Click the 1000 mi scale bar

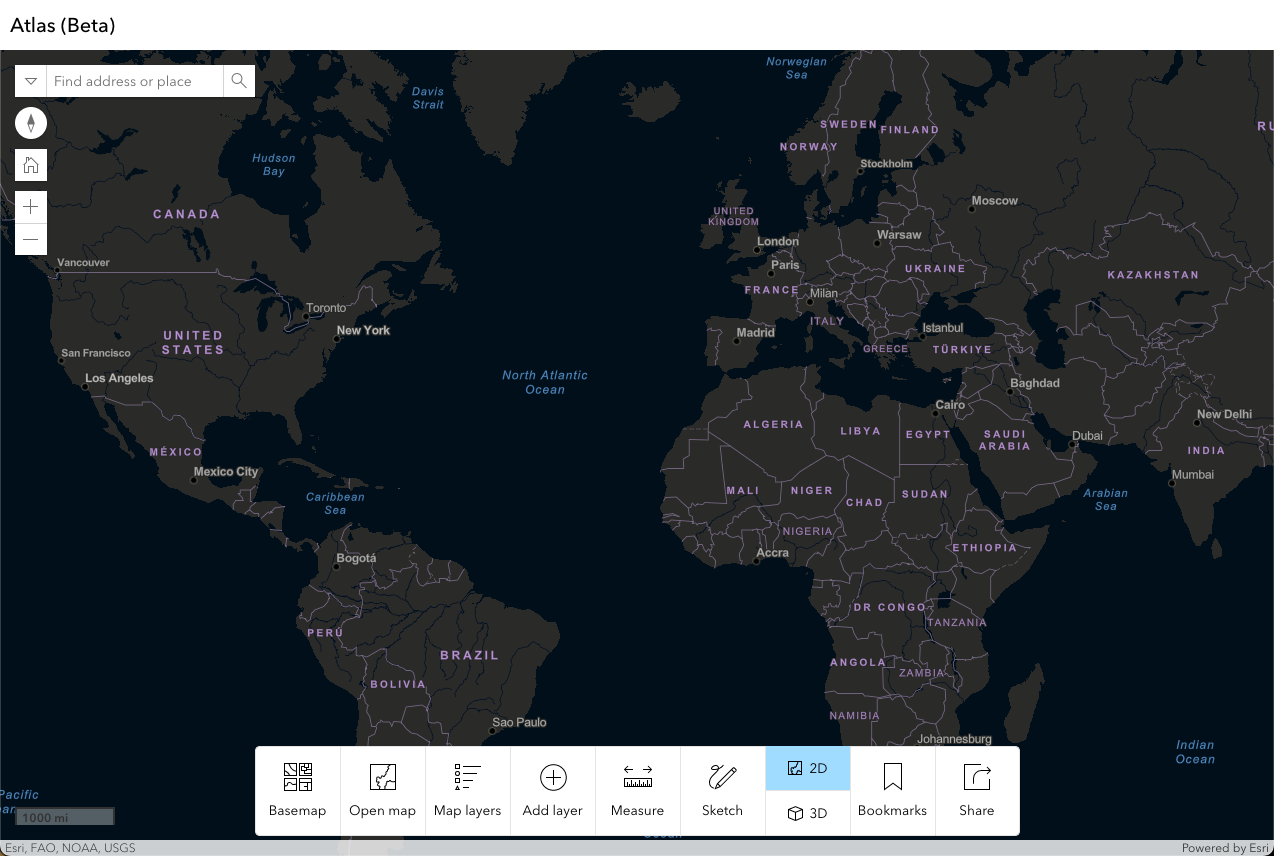[x=65, y=817]
